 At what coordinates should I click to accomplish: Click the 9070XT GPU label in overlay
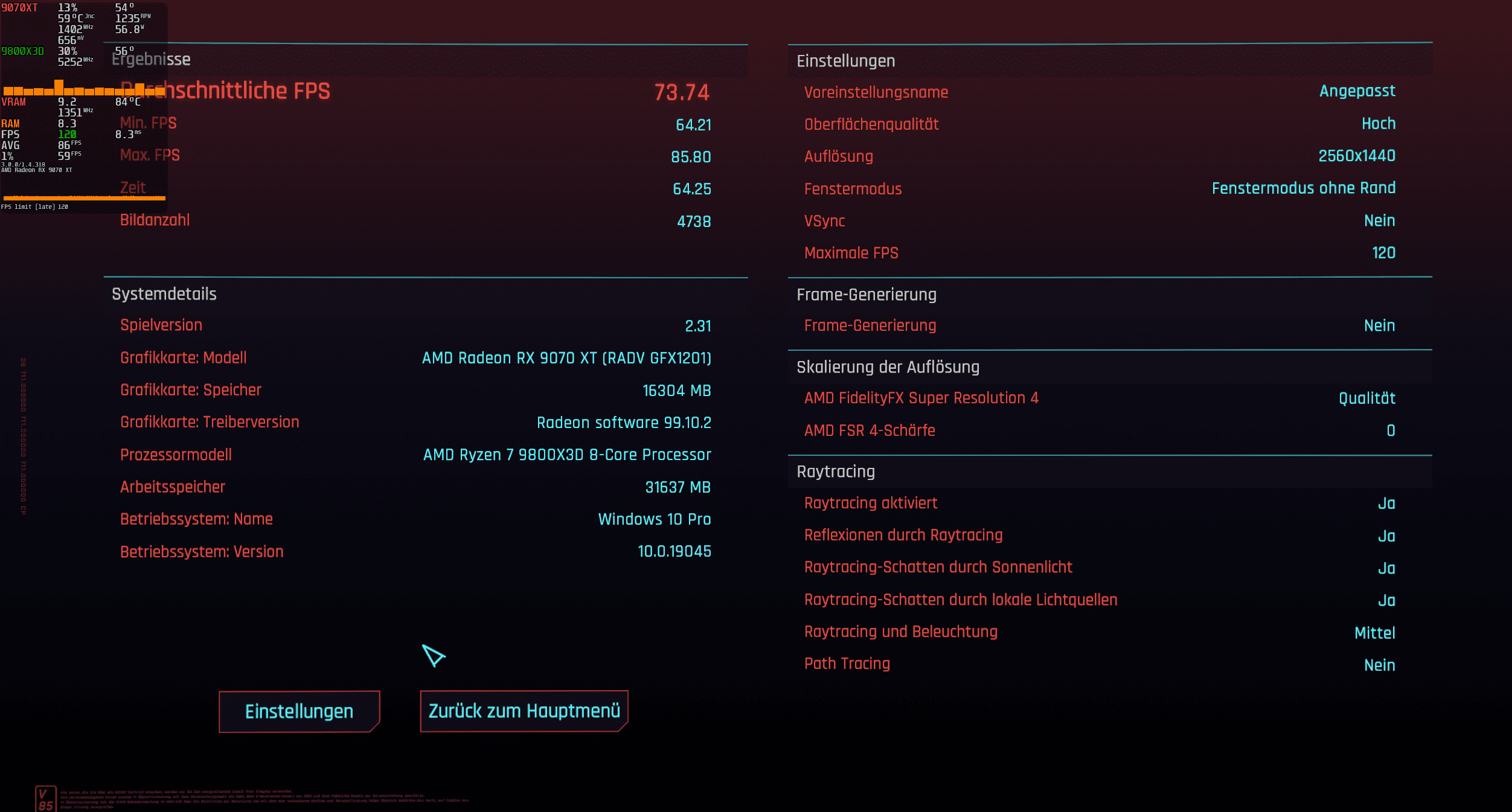[x=19, y=8]
